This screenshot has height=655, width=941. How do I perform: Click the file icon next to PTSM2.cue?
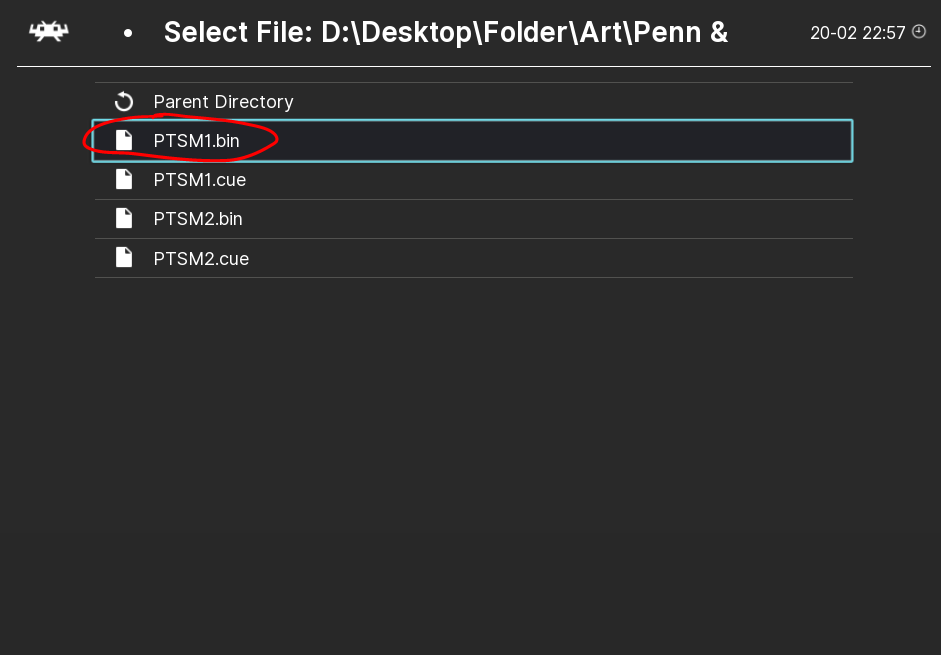click(124, 257)
